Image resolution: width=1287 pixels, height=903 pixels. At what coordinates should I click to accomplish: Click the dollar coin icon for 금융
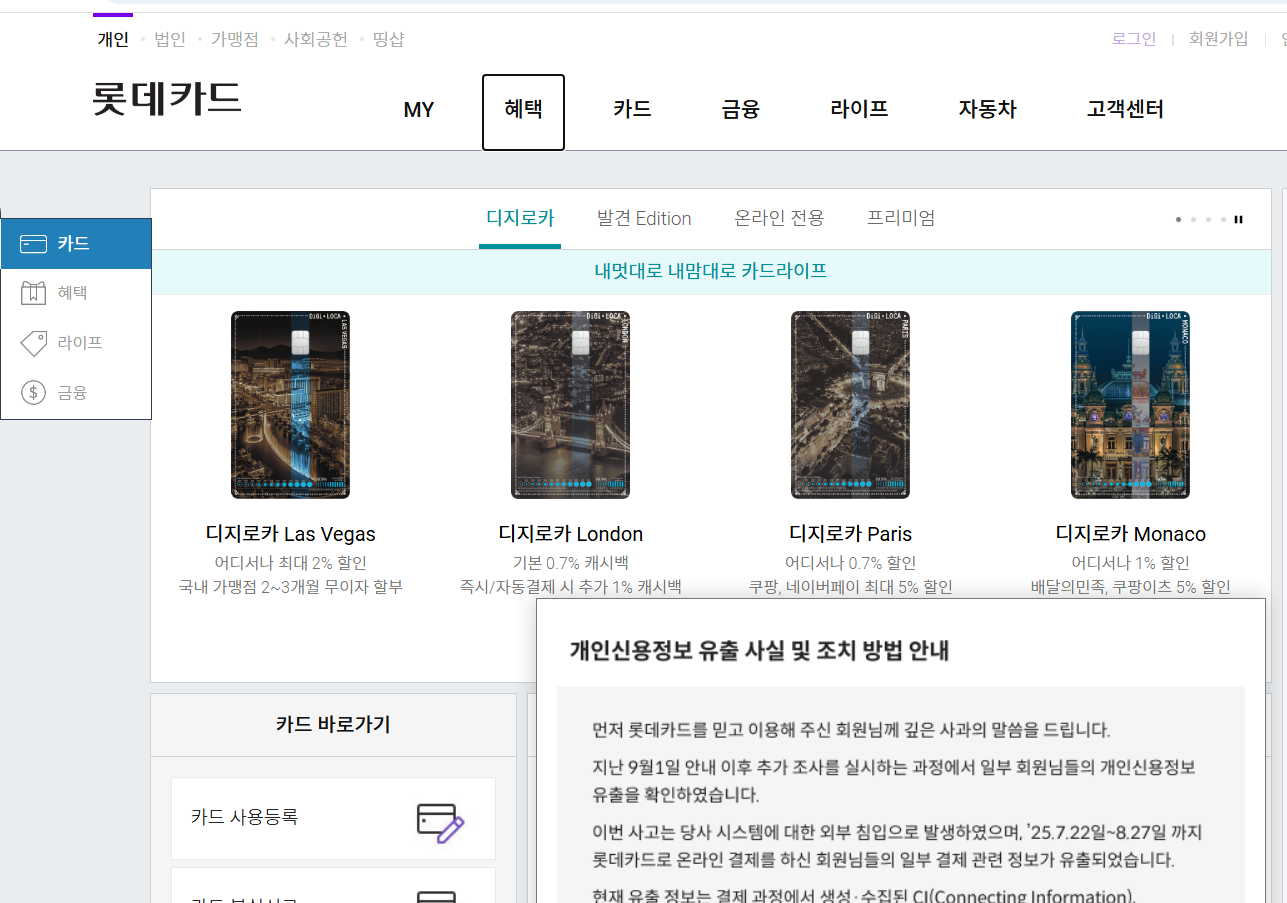34,393
